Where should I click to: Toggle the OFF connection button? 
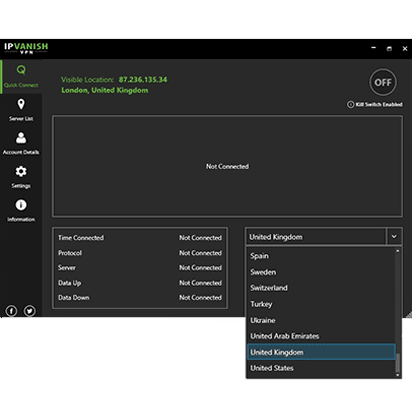click(x=383, y=82)
